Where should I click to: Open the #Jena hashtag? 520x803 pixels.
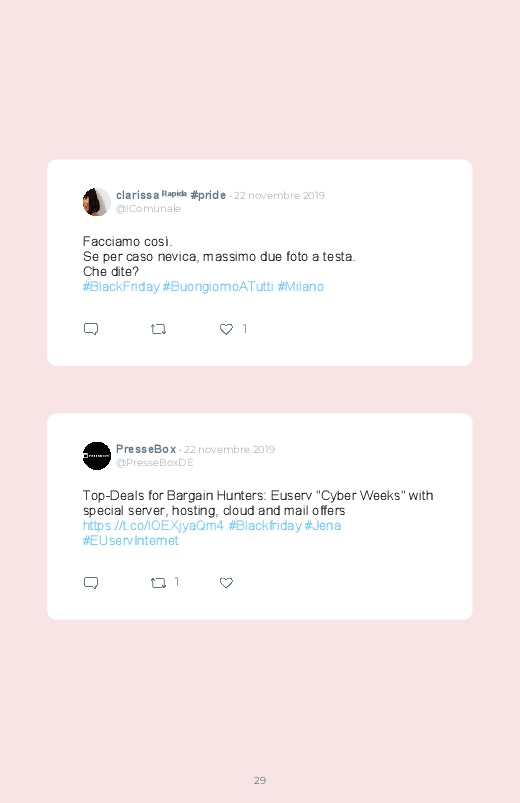[323, 525]
